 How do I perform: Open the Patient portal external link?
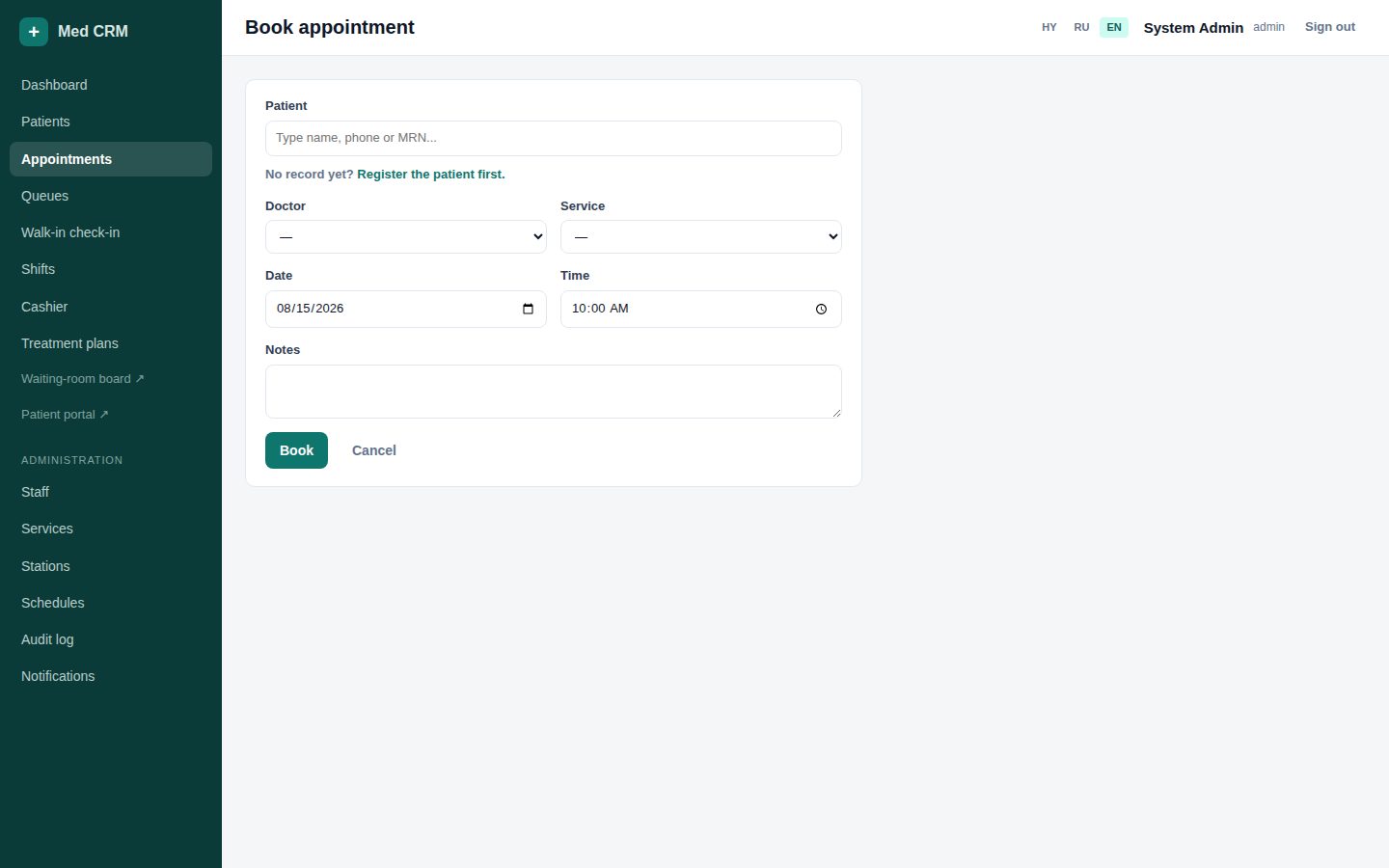111,415
